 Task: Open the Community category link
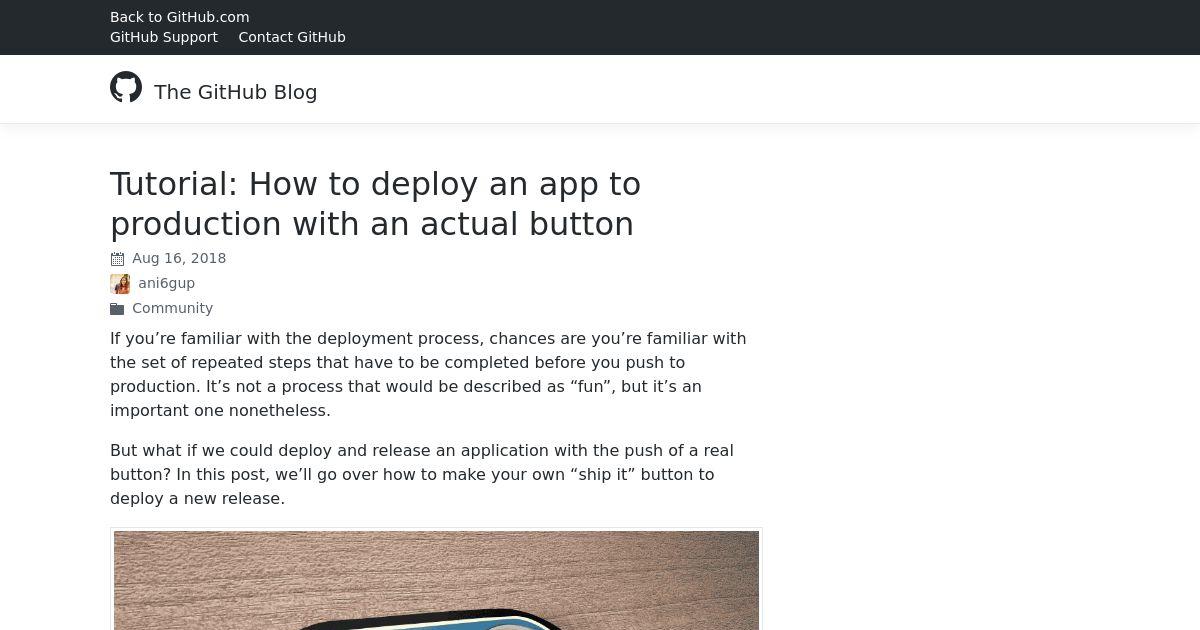point(172,308)
